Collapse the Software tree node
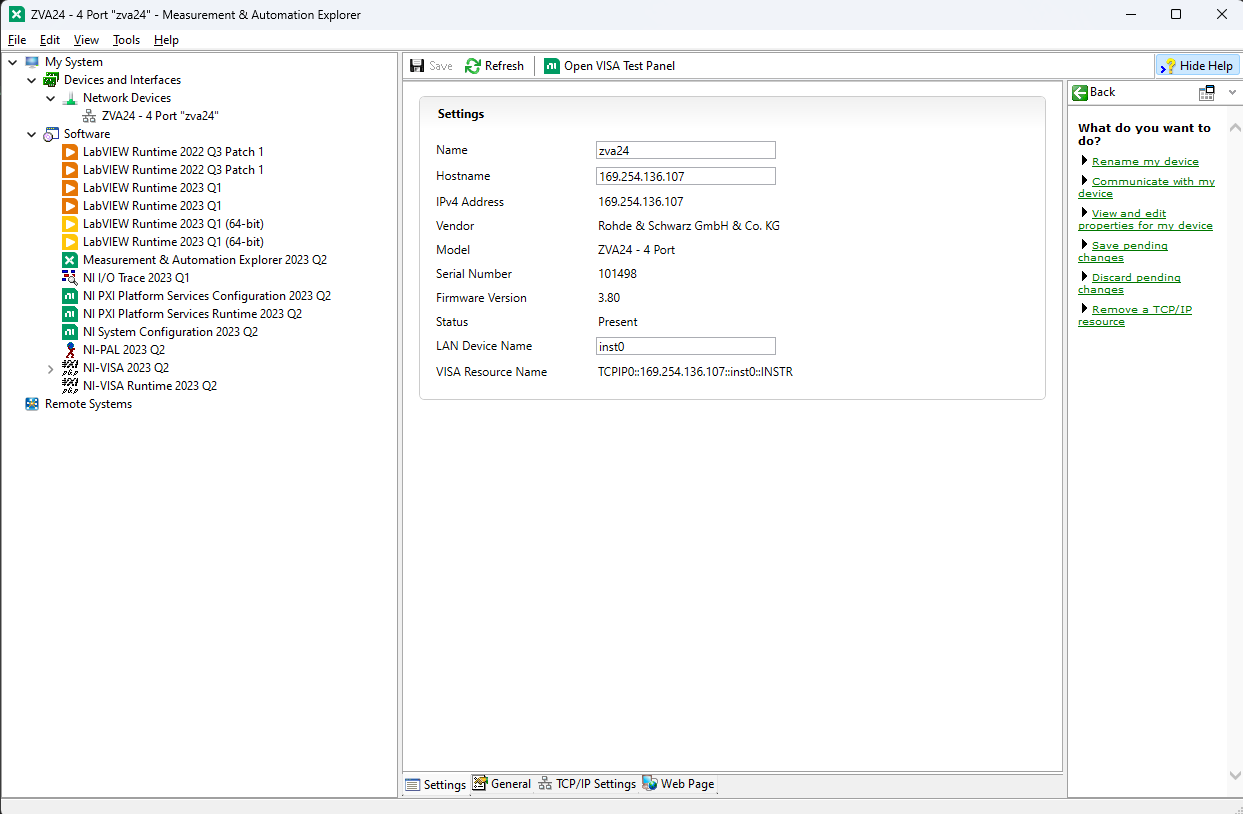This screenshot has width=1243, height=814. [32, 134]
